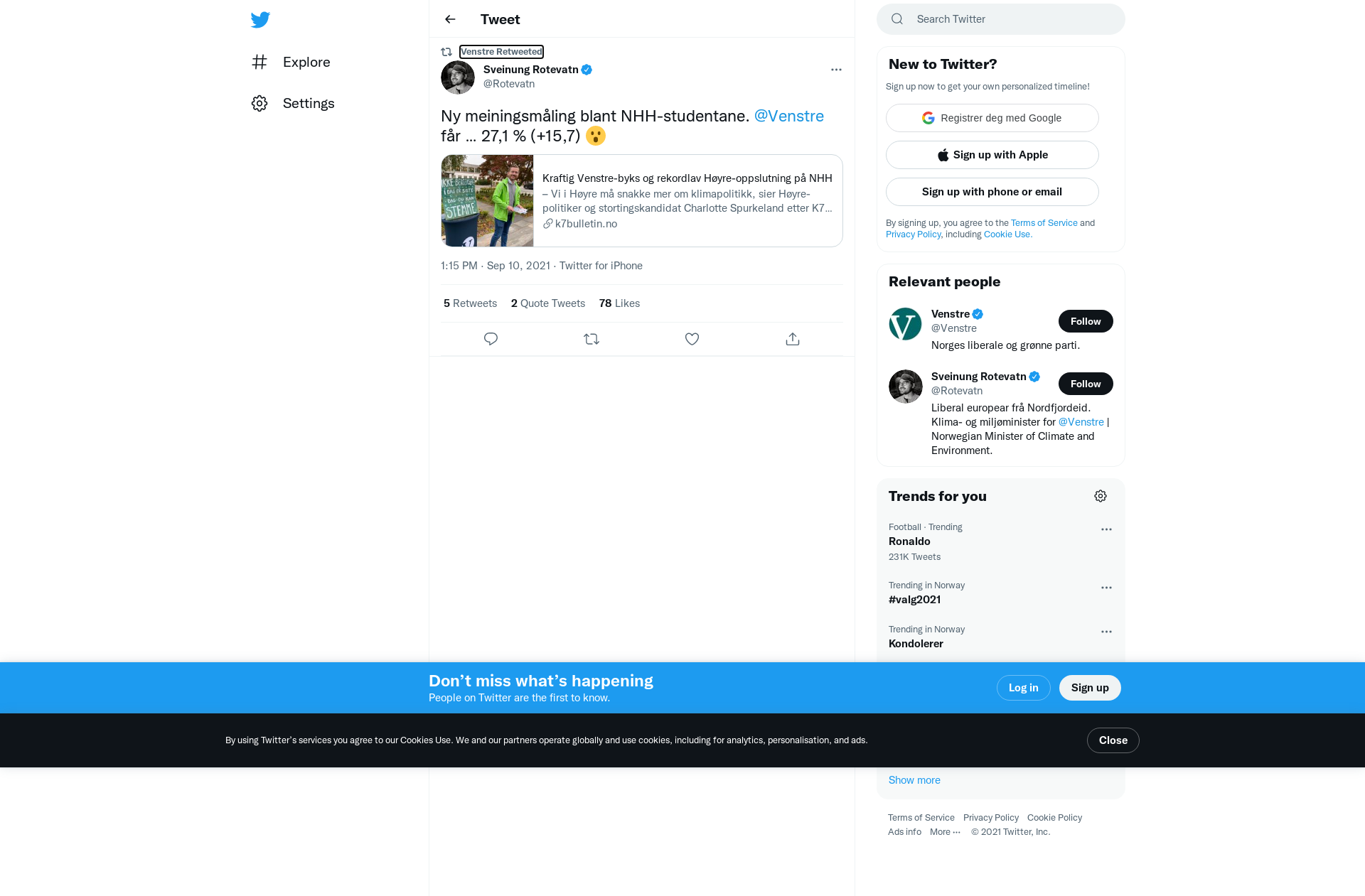1365x896 pixels.
Task: Like the tweet with the heart icon
Action: (692, 339)
